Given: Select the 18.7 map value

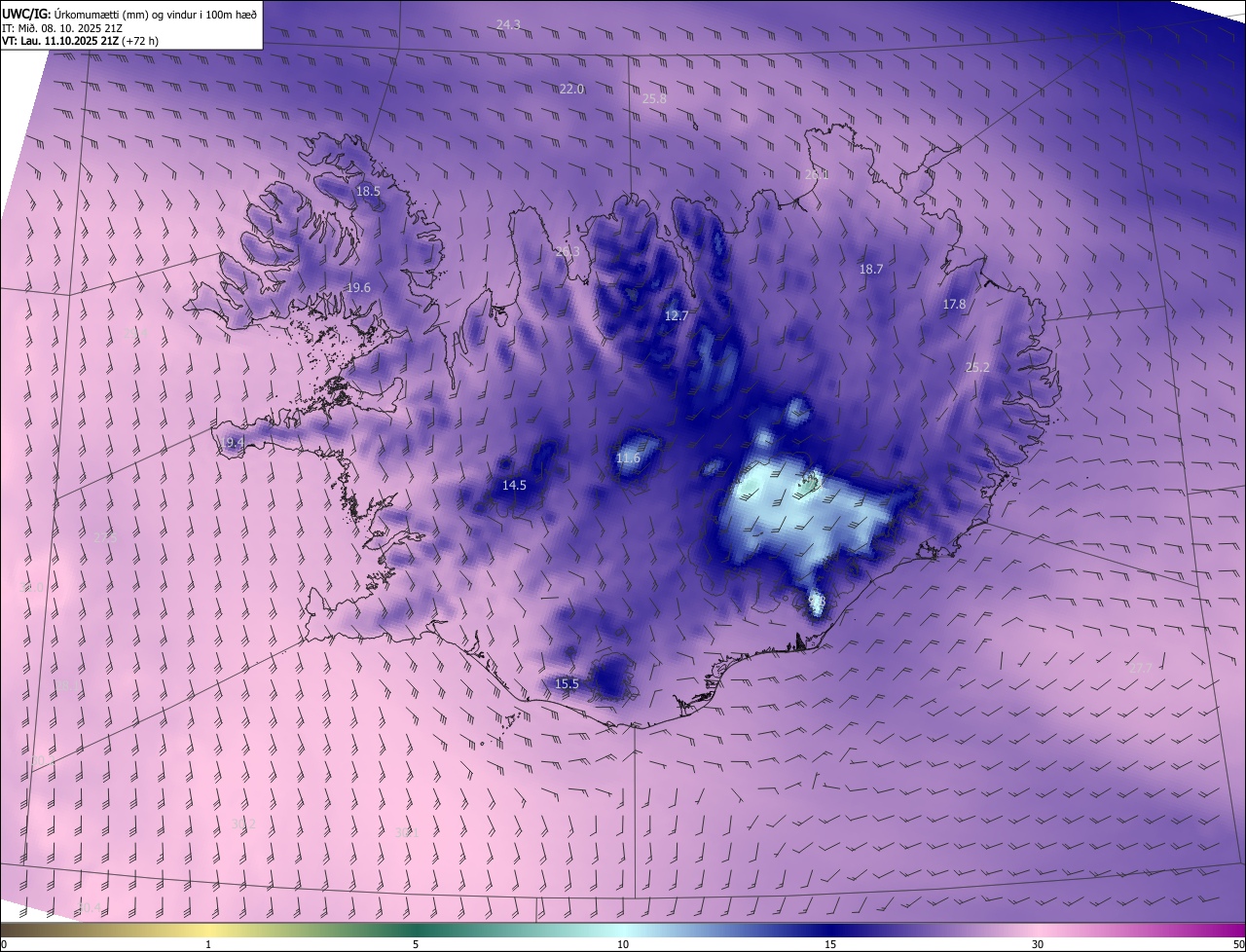Looking at the screenshot, I should pyautogui.click(x=871, y=269).
